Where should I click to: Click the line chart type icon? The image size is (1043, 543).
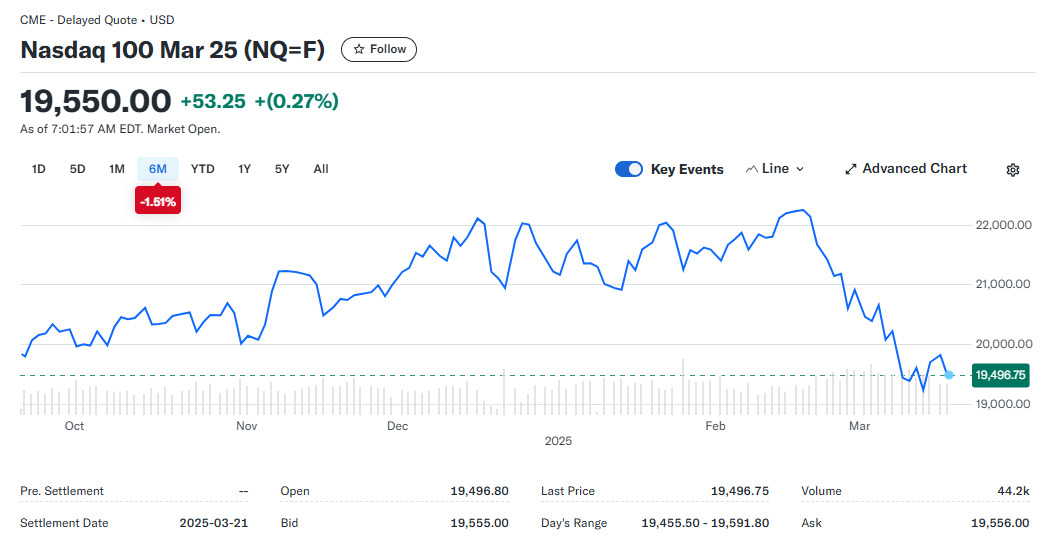(x=752, y=169)
